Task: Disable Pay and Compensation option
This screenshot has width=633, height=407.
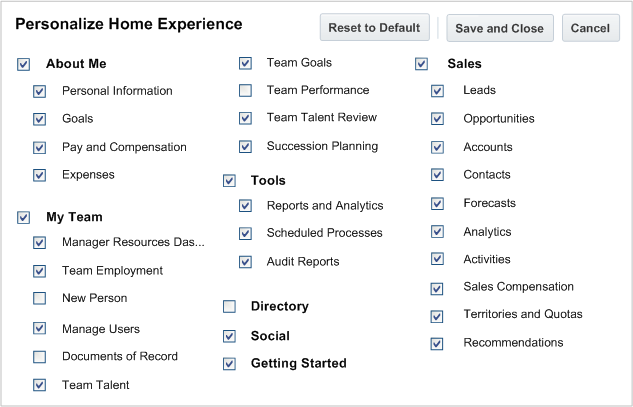Action: click(40, 148)
